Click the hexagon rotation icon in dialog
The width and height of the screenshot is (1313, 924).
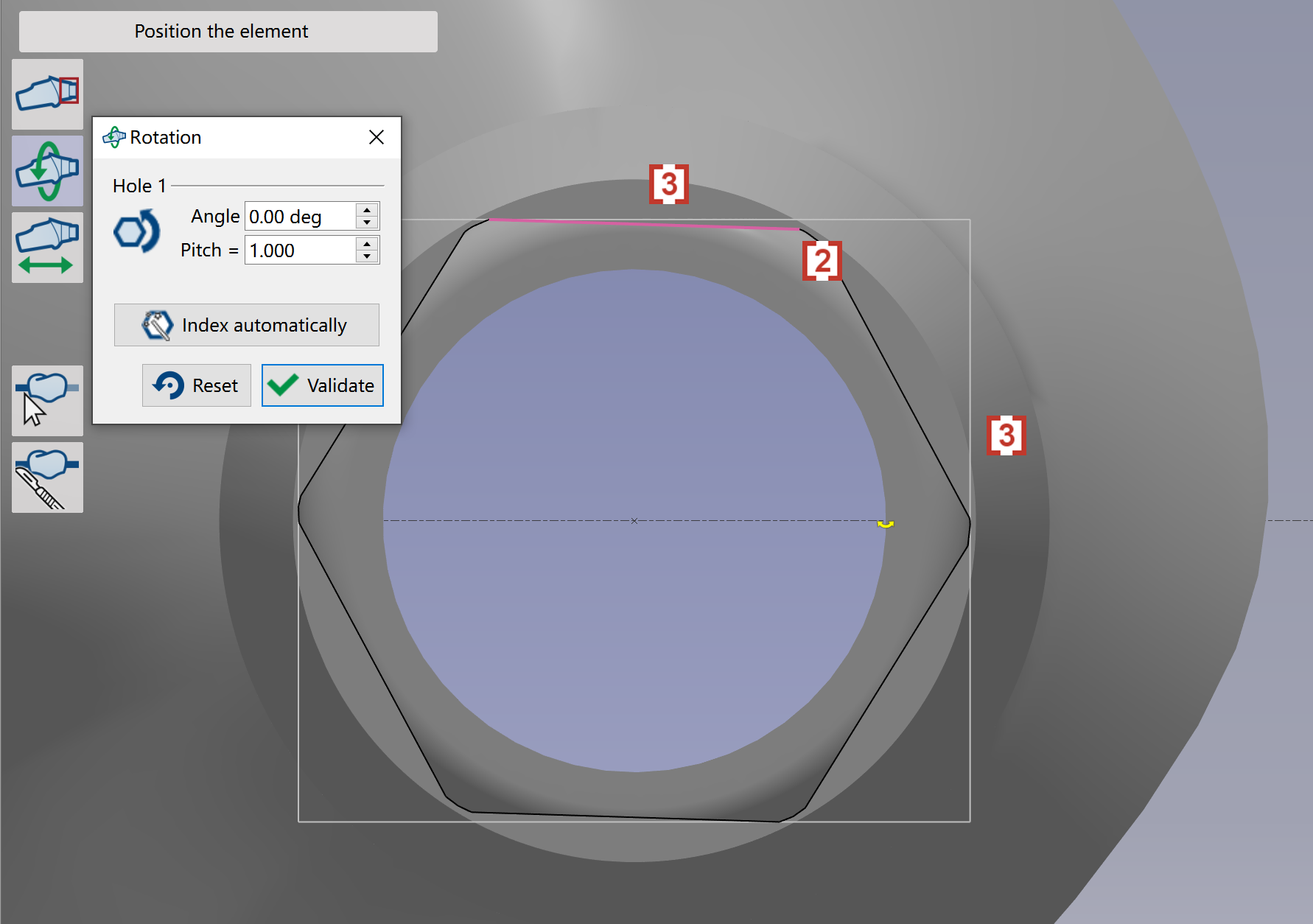tap(137, 231)
